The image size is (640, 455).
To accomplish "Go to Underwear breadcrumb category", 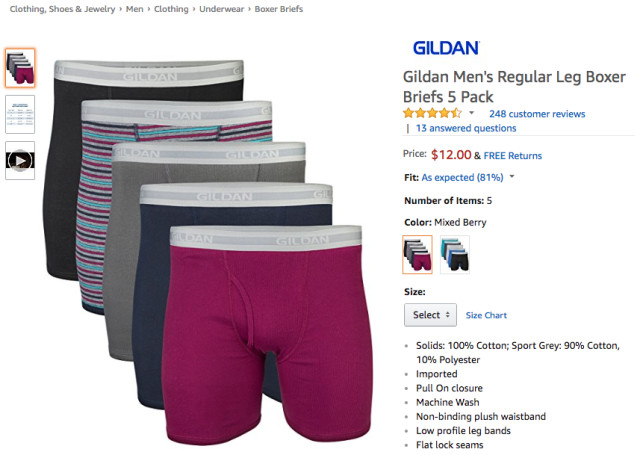I will [221, 9].
